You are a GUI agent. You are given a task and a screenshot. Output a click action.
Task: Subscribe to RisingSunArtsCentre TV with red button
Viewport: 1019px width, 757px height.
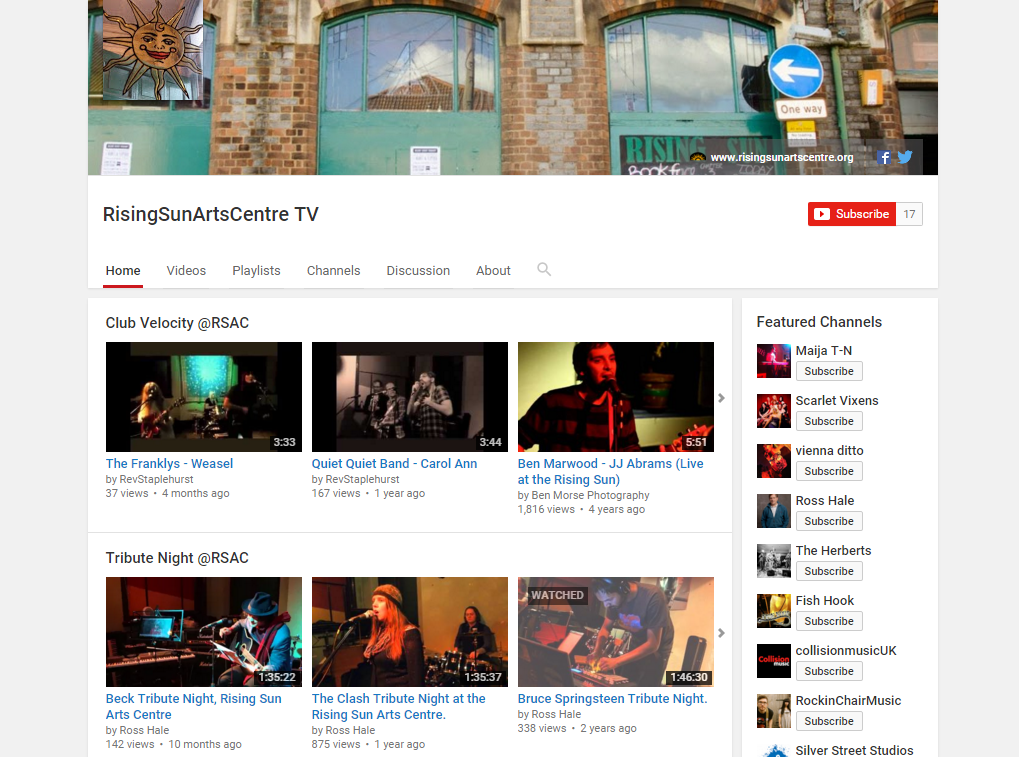tap(852, 214)
